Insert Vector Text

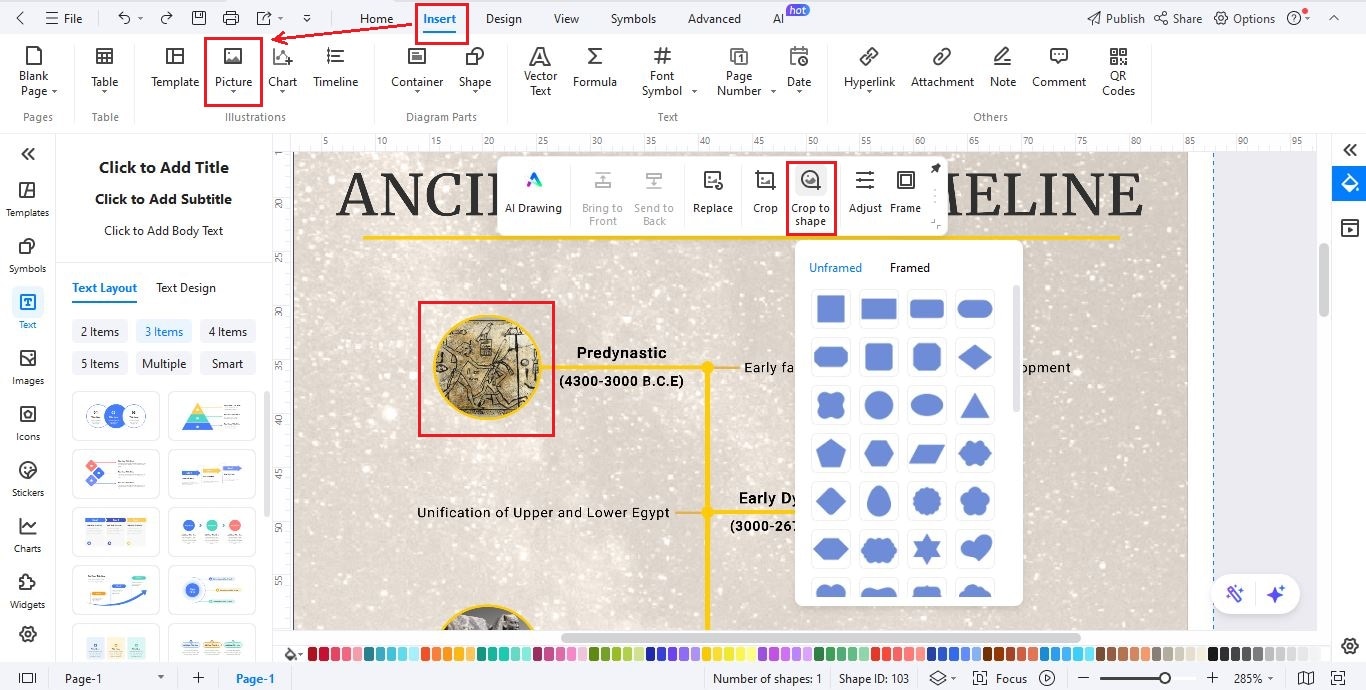coord(541,71)
